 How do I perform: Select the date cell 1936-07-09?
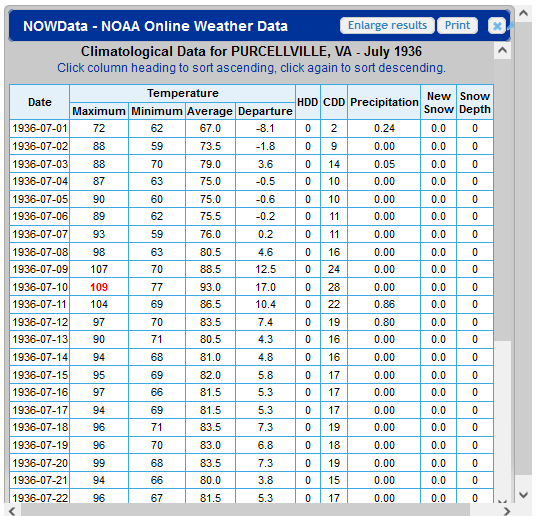[x=40, y=269]
